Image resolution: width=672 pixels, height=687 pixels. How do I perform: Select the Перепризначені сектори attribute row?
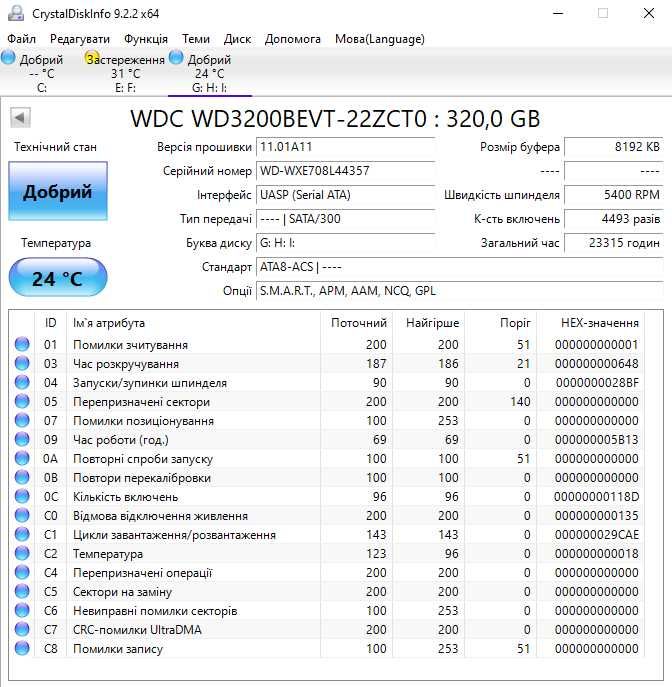click(327, 401)
